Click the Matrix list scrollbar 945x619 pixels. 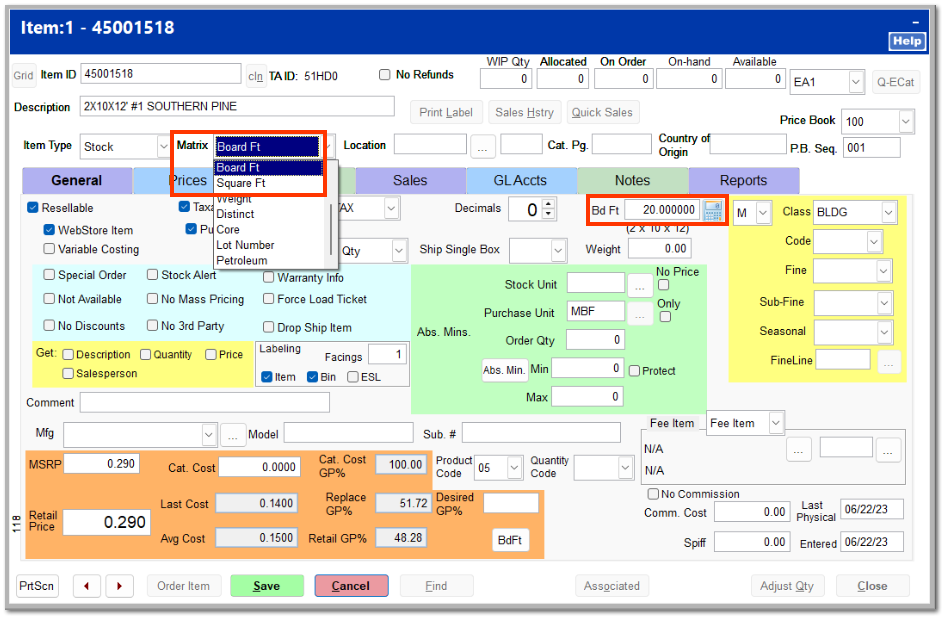tap(331, 229)
